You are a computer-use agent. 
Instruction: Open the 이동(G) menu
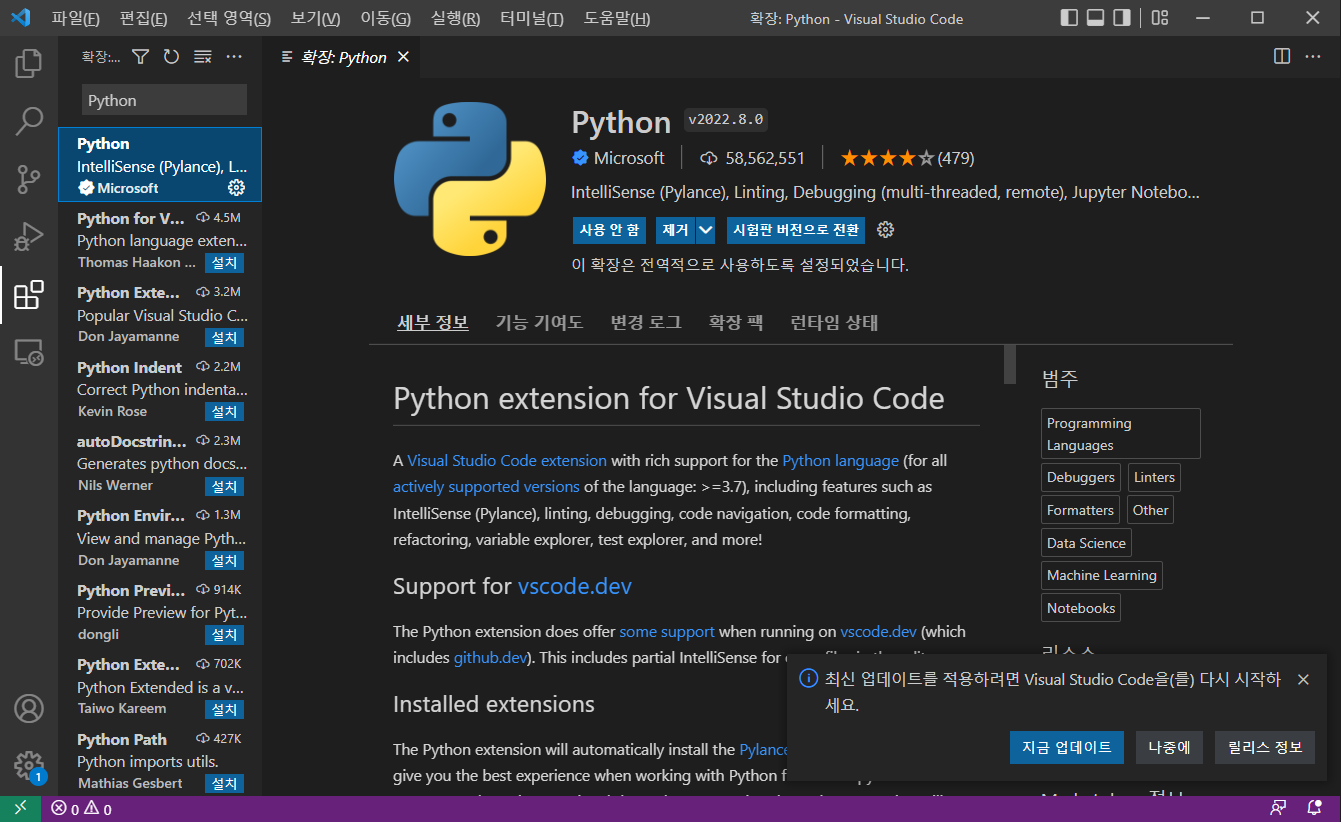click(x=385, y=19)
